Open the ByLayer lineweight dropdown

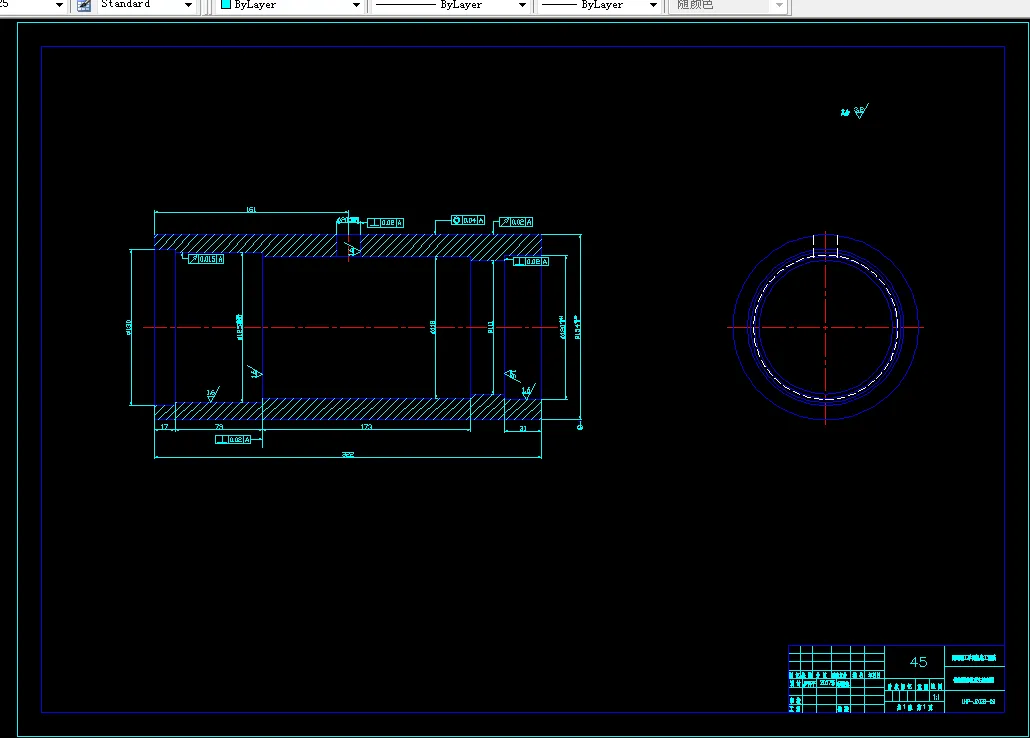[x=653, y=5]
